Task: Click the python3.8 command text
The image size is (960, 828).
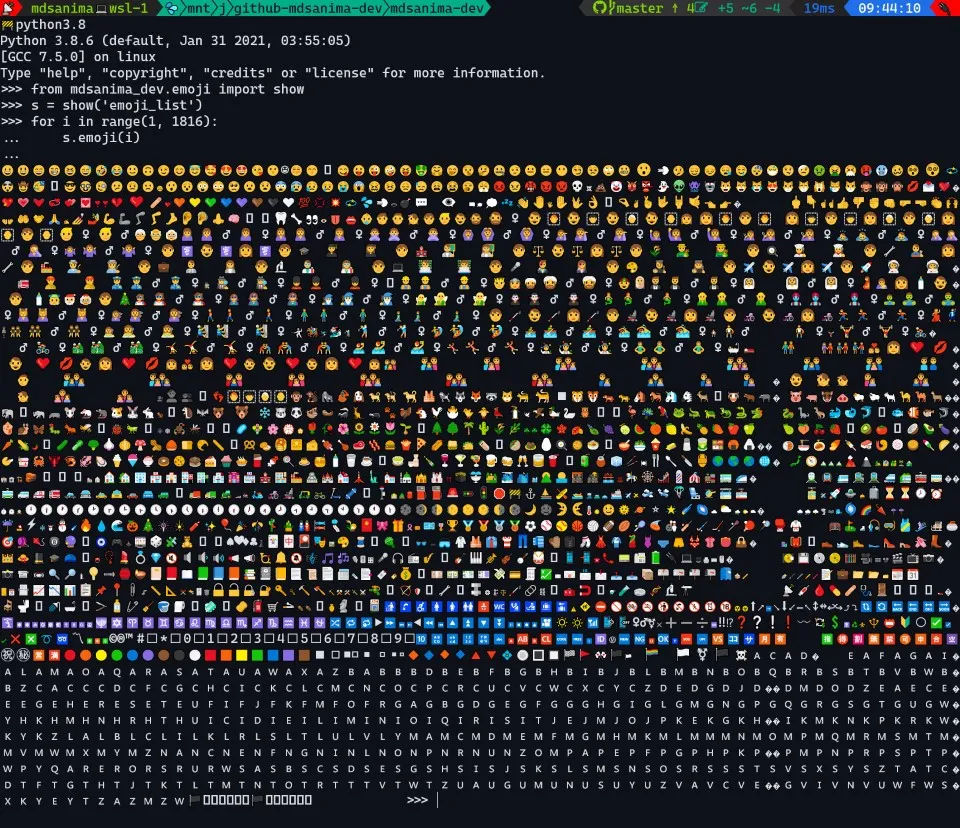Action: coord(50,24)
